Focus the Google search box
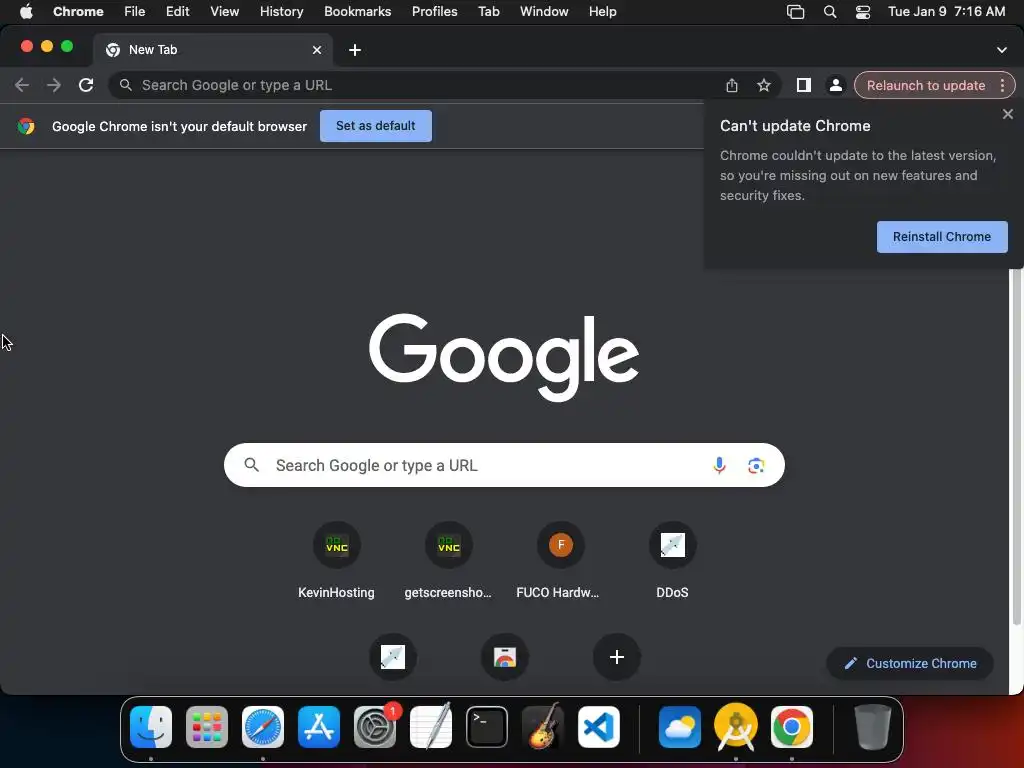 coord(504,465)
